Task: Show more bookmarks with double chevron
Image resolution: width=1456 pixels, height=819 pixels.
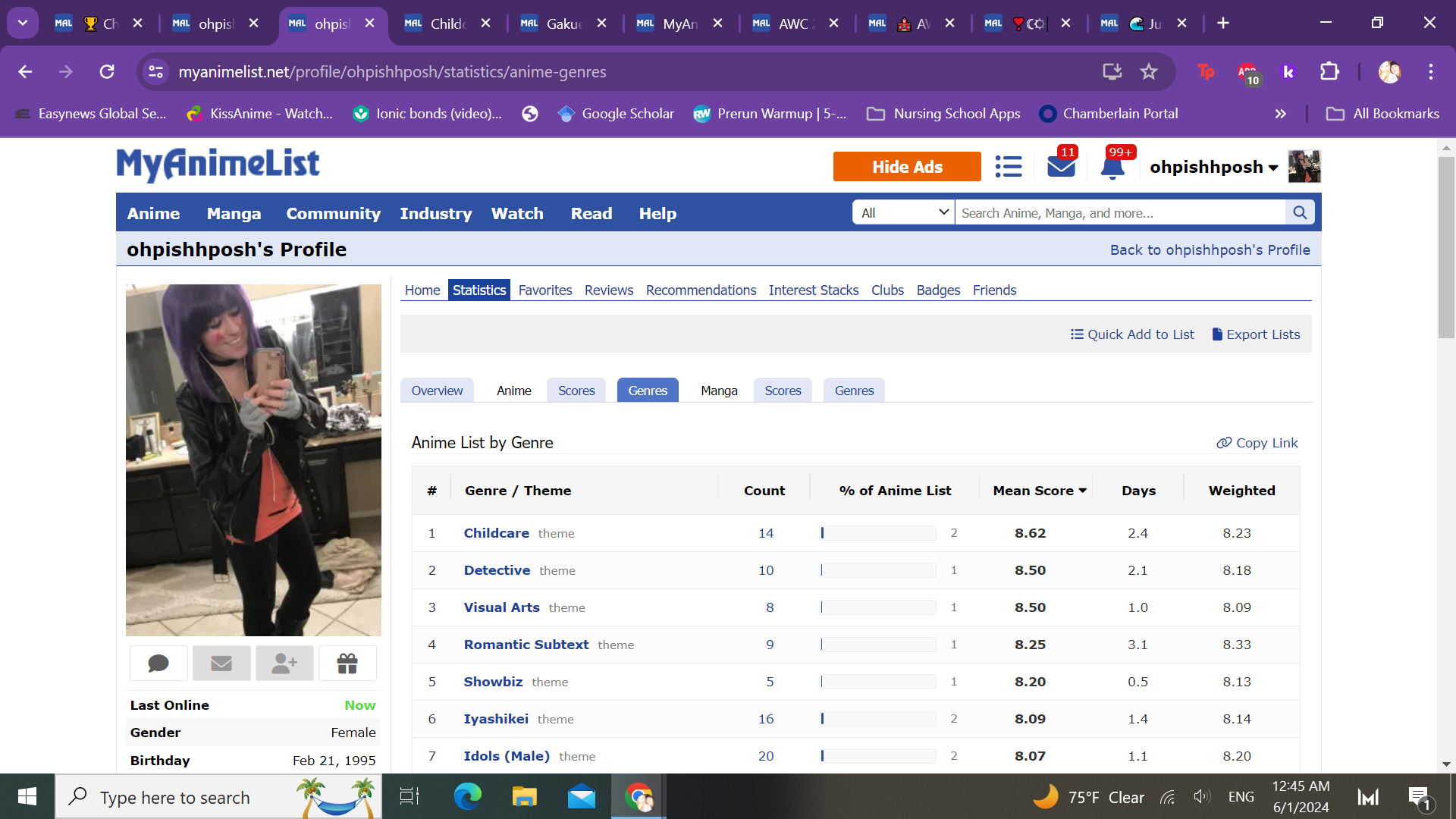Action: coord(1280,114)
